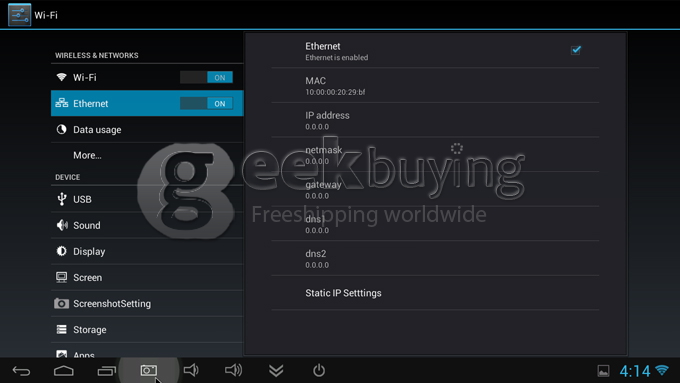This screenshot has height=383, width=680.
Task: Tap the Back arrow in navigation bar
Action: click(x=21, y=371)
